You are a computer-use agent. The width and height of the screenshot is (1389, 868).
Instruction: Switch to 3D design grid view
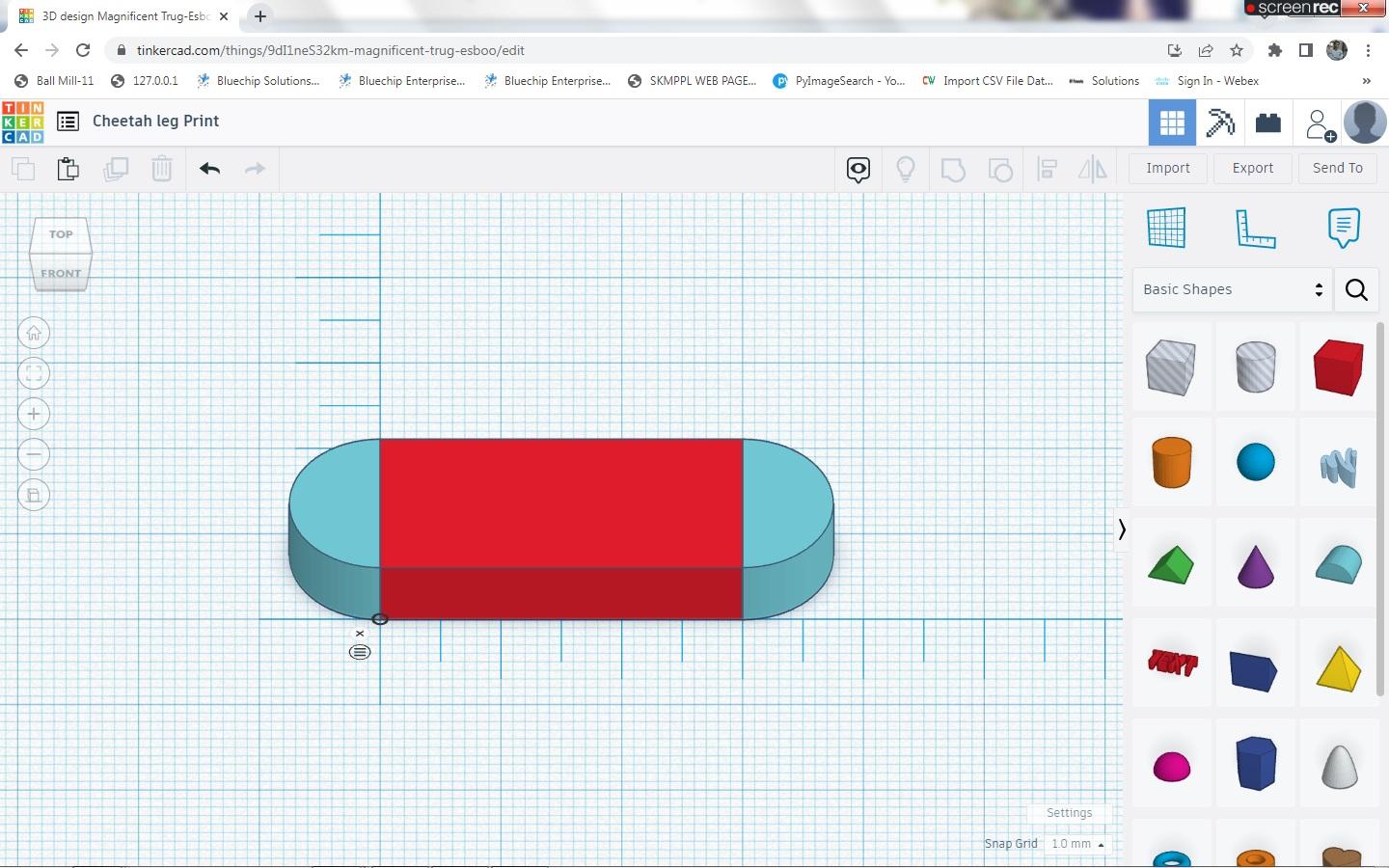click(x=1172, y=122)
